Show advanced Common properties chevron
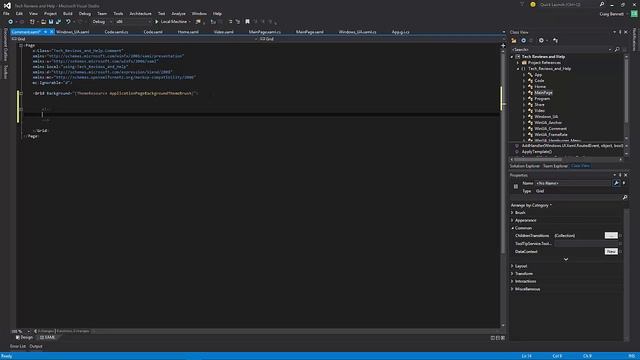The height and width of the screenshot is (360, 640). [566, 259]
